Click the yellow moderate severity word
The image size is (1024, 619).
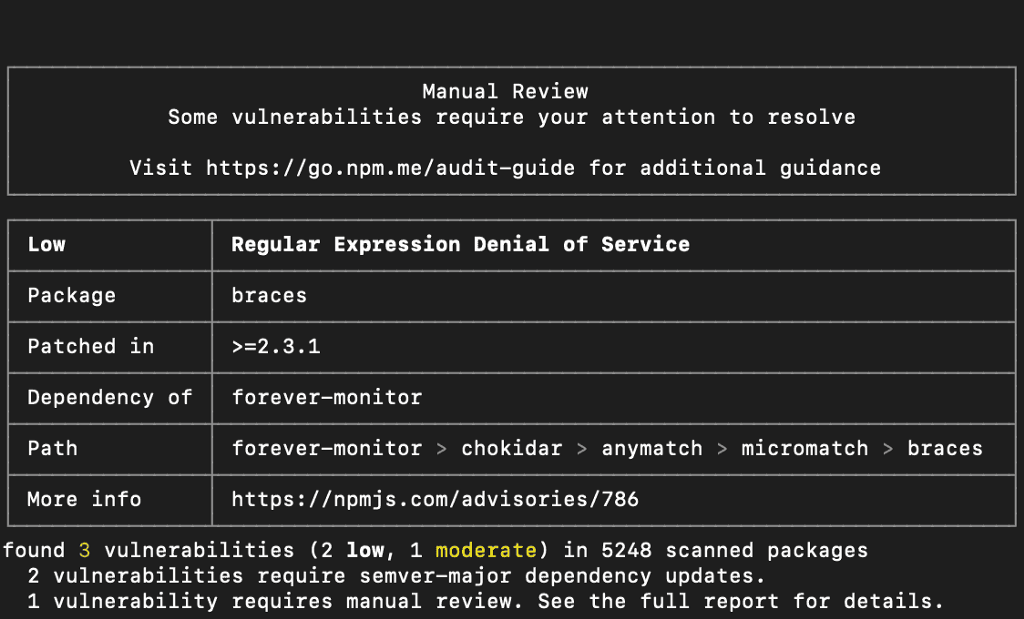pyautogui.click(x=486, y=550)
